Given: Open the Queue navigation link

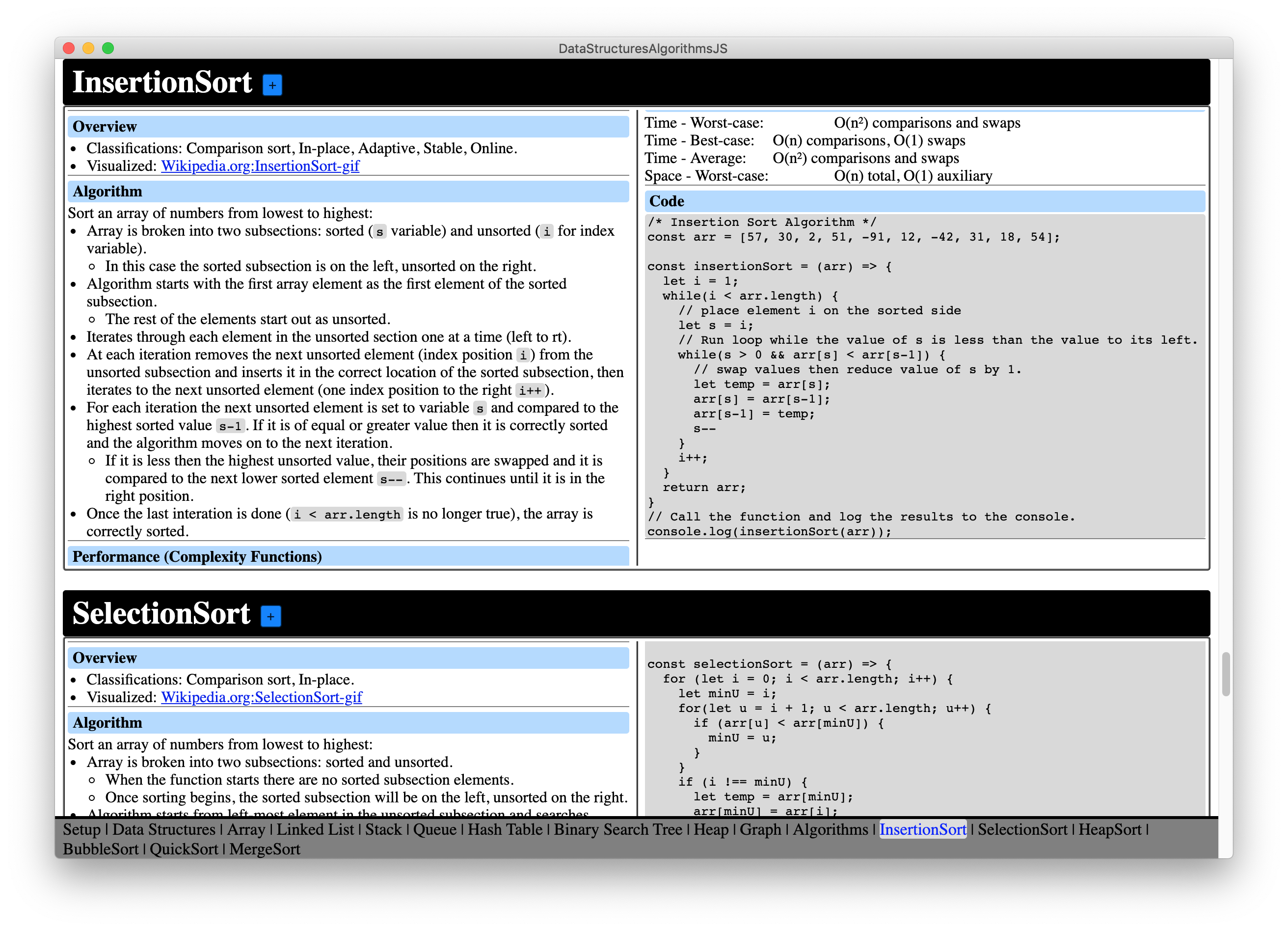Looking at the screenshot, I should pos(434,829).
